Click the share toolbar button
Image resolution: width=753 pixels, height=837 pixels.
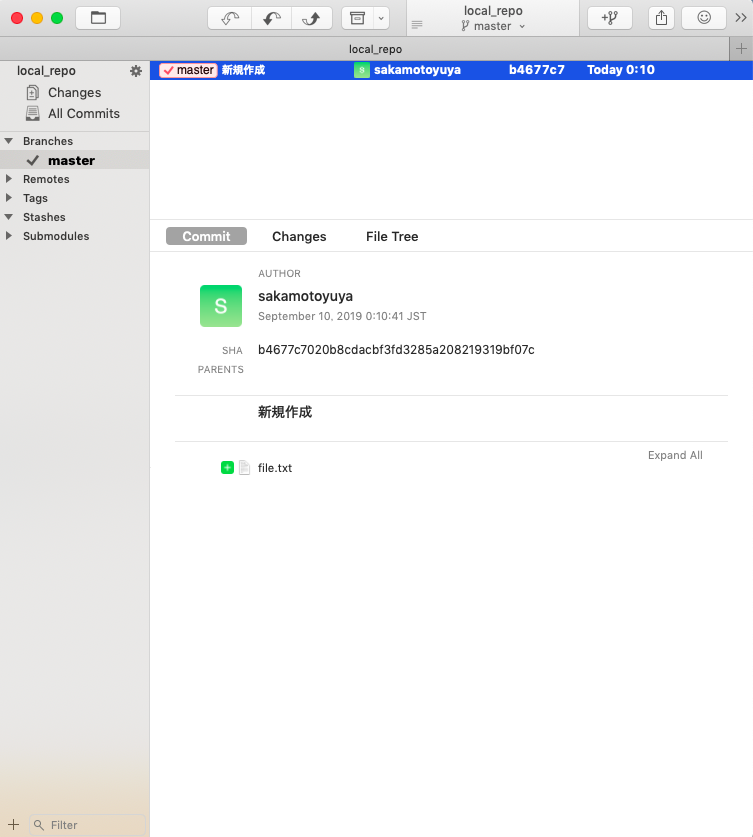(x=661, y=18)
